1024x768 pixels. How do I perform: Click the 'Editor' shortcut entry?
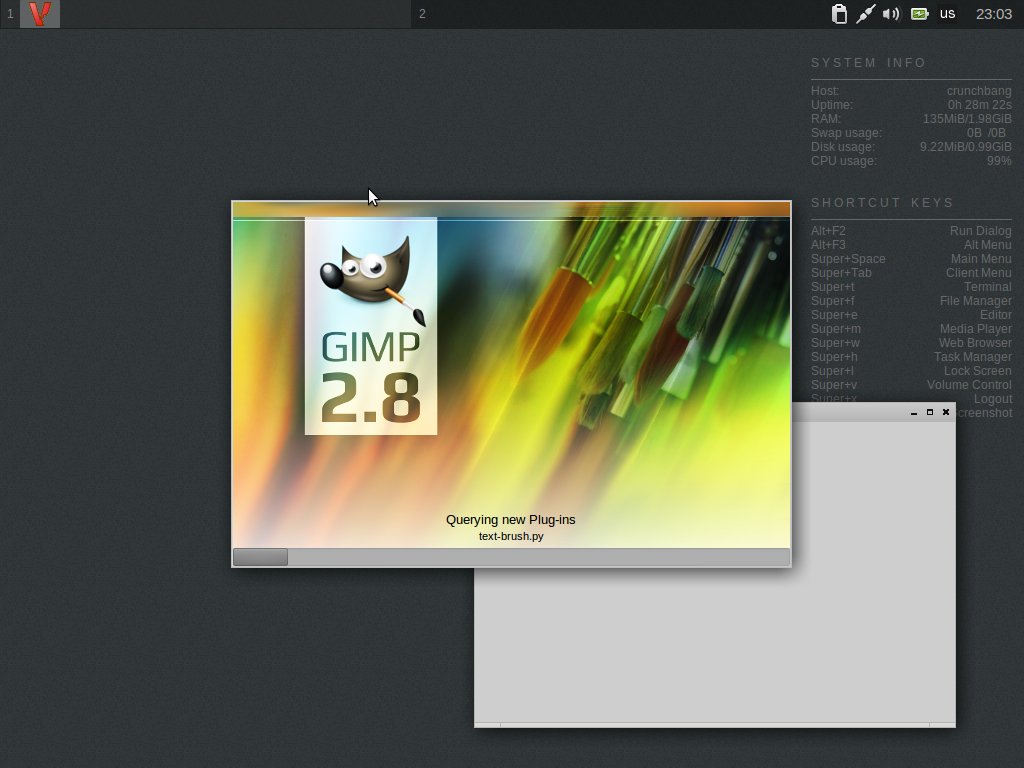click(x=995, y=315)
